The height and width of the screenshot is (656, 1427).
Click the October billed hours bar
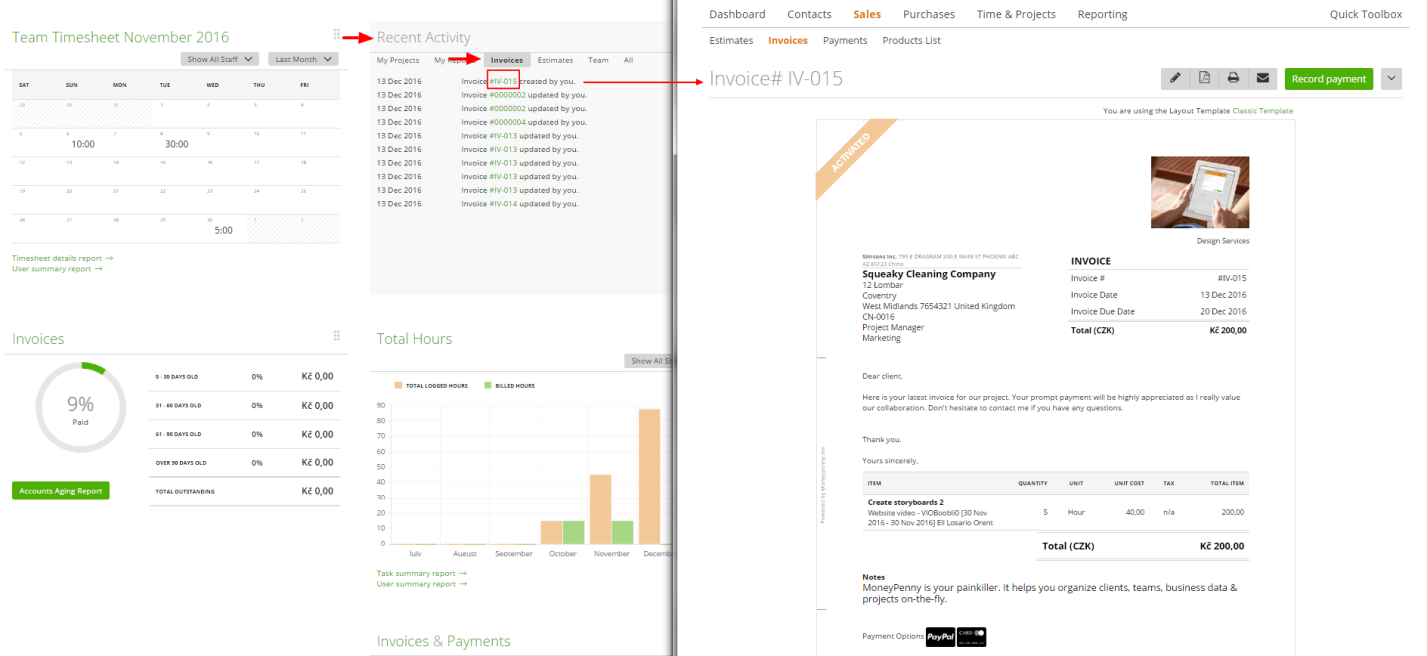(573, 532)
